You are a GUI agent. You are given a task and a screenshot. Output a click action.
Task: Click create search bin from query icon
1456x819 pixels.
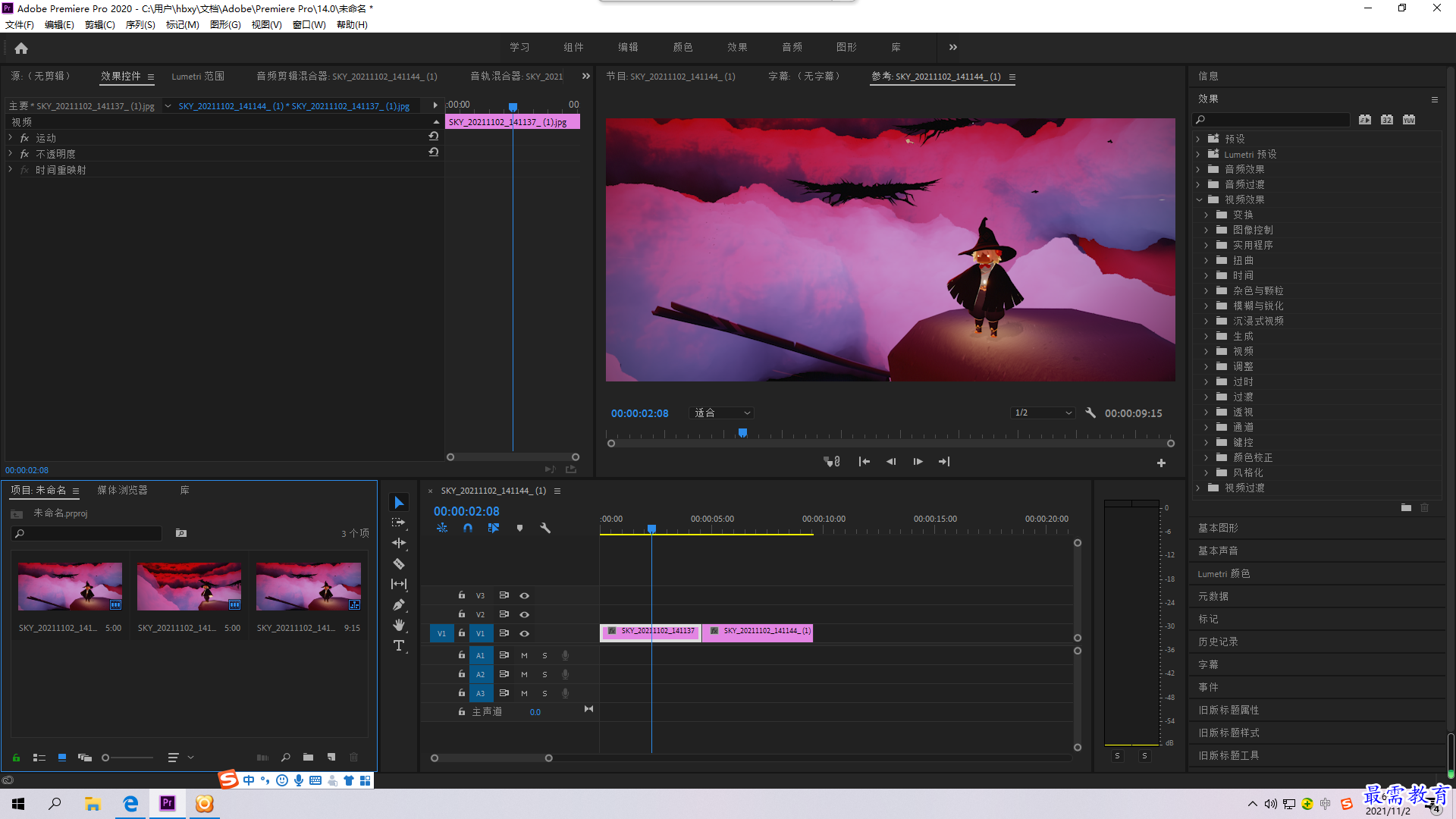181,533
